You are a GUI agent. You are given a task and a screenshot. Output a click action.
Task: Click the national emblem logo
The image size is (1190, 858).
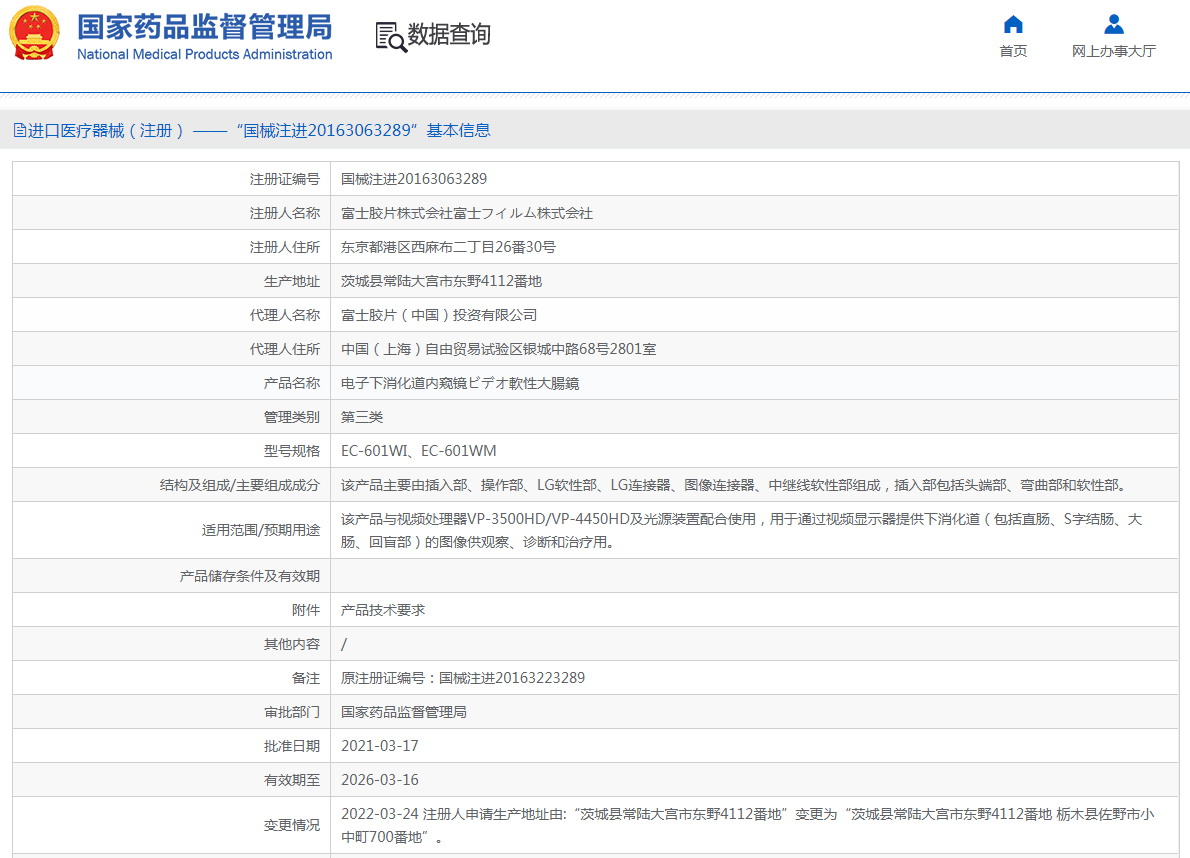pos(35,33)
